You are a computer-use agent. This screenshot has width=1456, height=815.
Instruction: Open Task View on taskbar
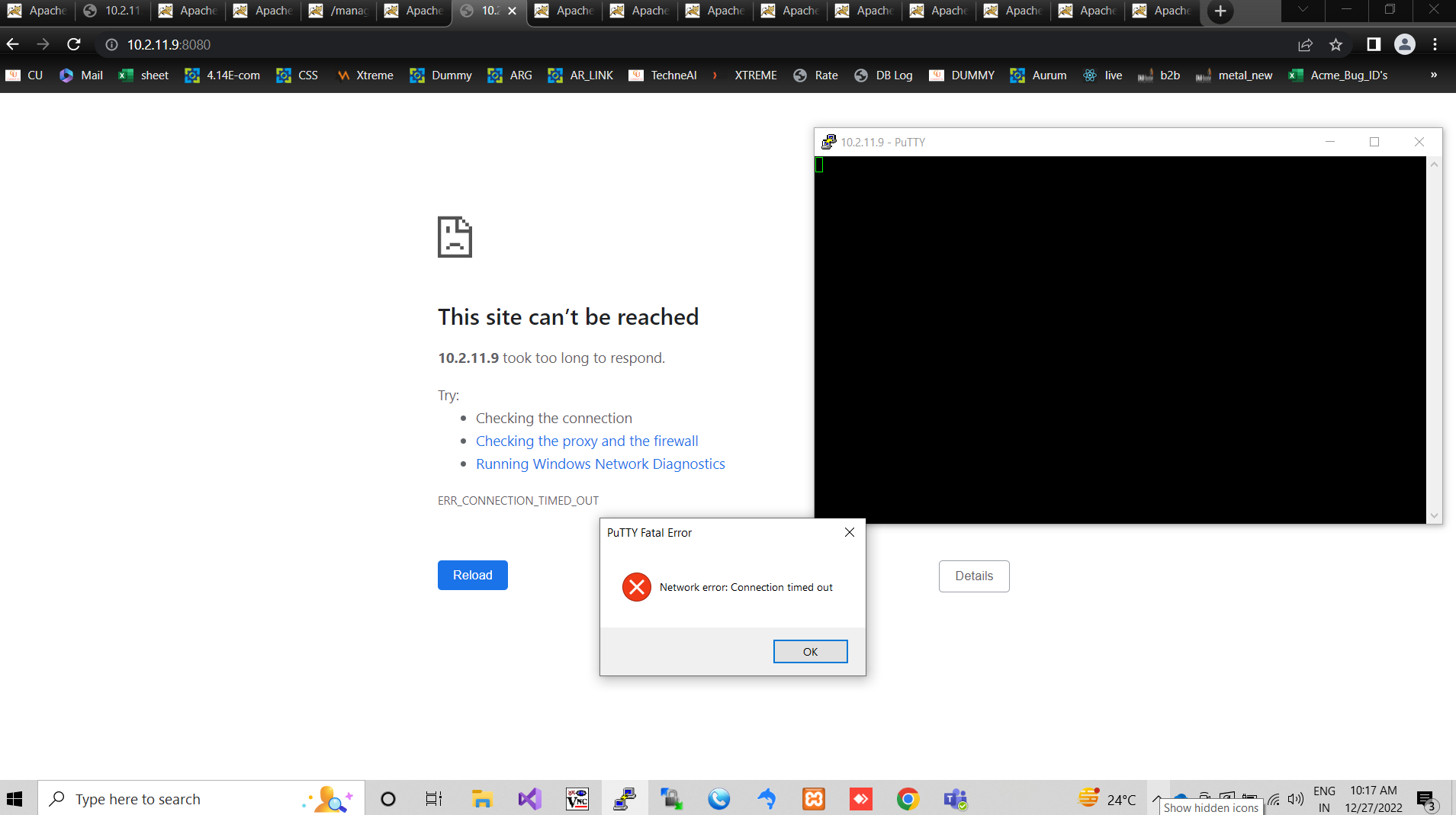pyautogui.click(x=433, y=798)
